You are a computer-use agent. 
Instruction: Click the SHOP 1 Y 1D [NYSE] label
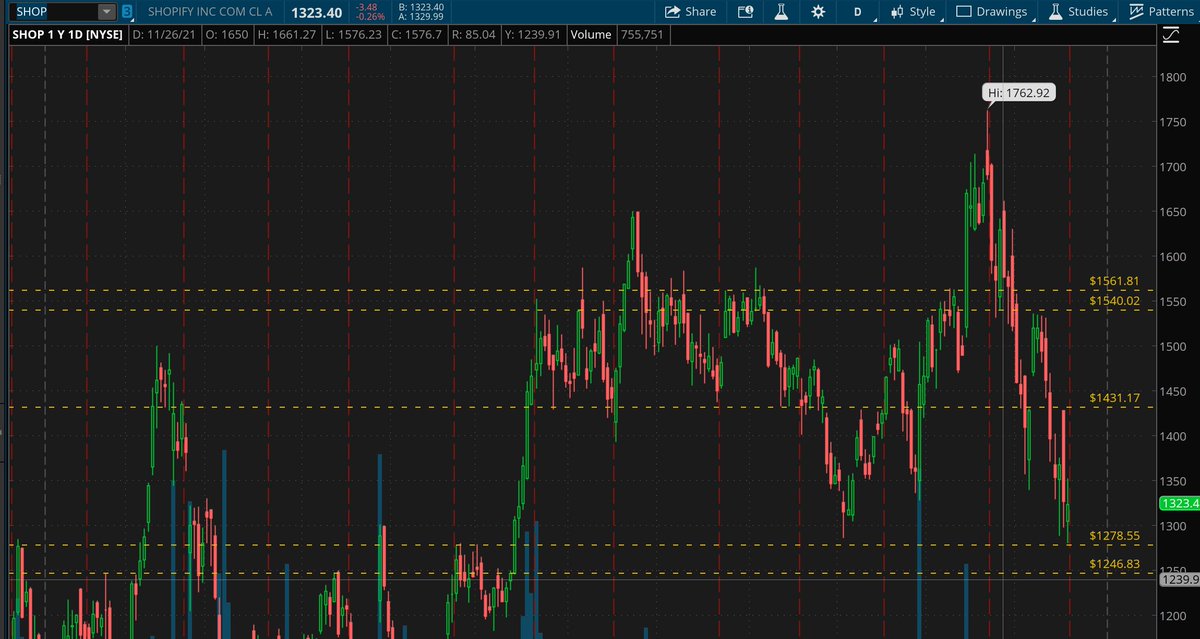click(66, 35)
